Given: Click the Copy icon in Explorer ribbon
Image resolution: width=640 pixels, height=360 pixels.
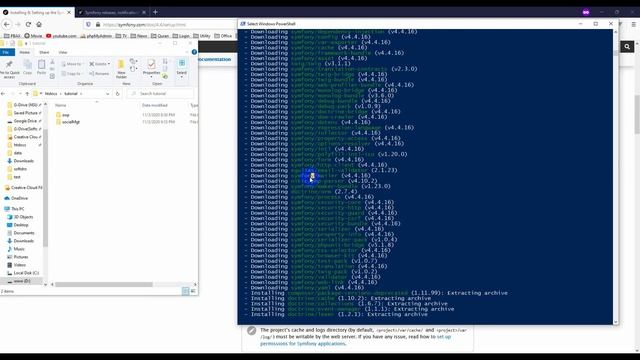Looking at the screenshot, I should [27, 67].
